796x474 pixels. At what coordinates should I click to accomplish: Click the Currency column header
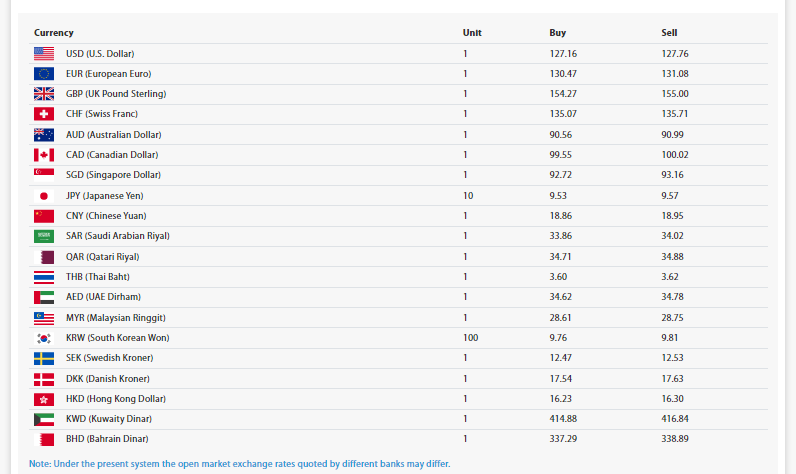coord(54,33)
